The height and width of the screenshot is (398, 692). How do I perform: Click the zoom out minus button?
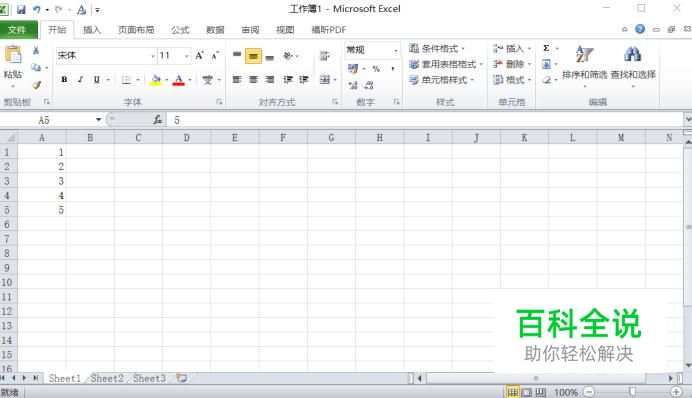(x=589, y=392)
